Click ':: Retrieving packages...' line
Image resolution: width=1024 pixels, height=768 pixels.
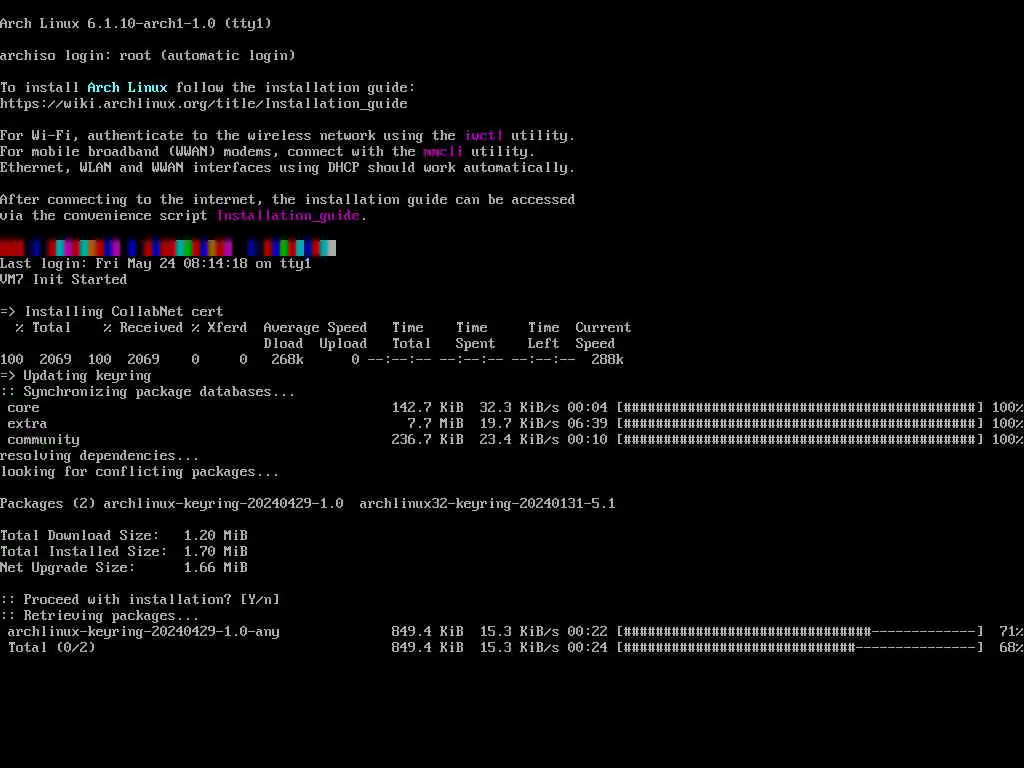(100, 616)
